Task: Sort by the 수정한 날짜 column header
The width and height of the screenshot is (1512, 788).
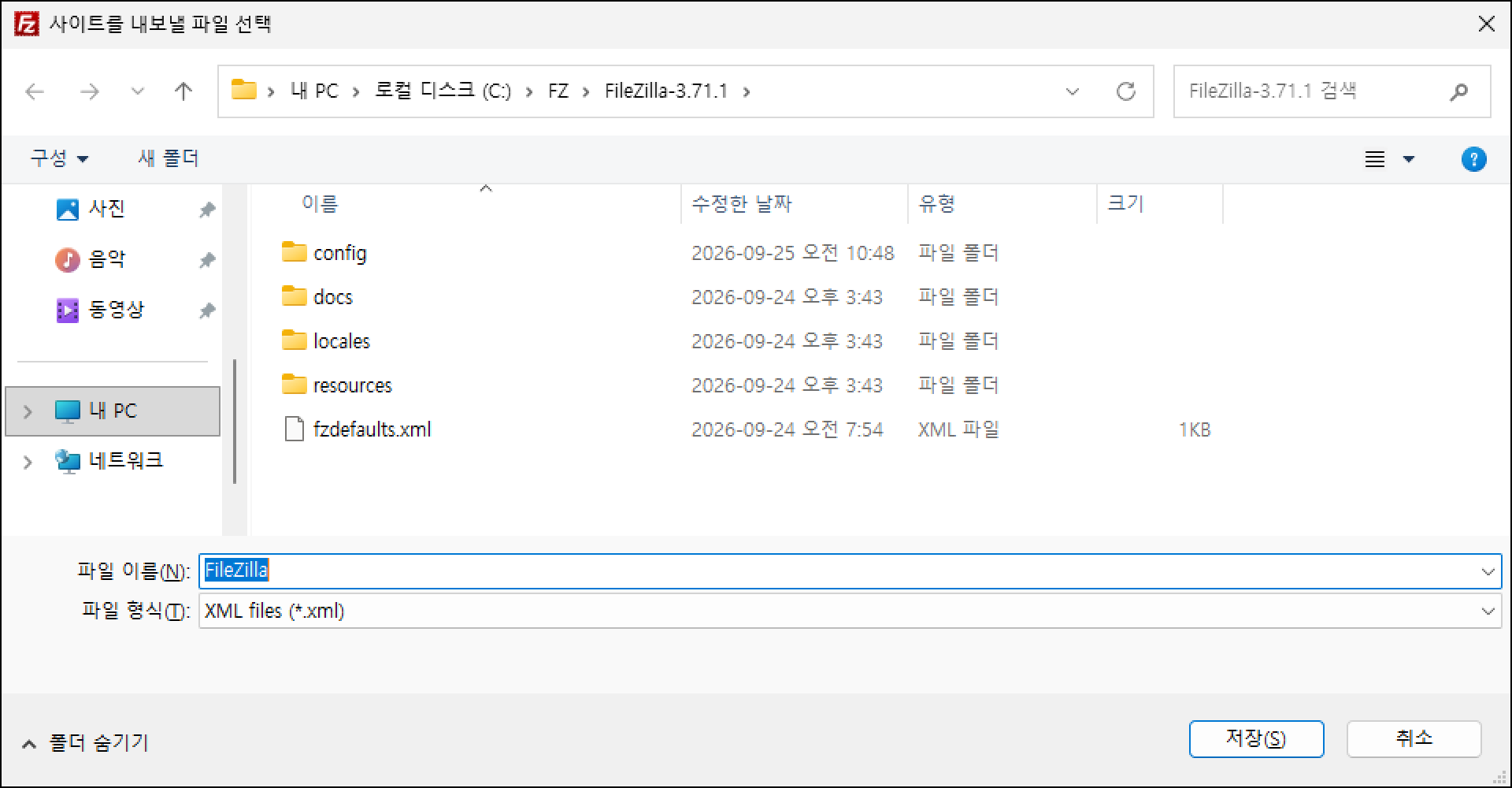Action: pyautogui.click(x=742, y=204)
